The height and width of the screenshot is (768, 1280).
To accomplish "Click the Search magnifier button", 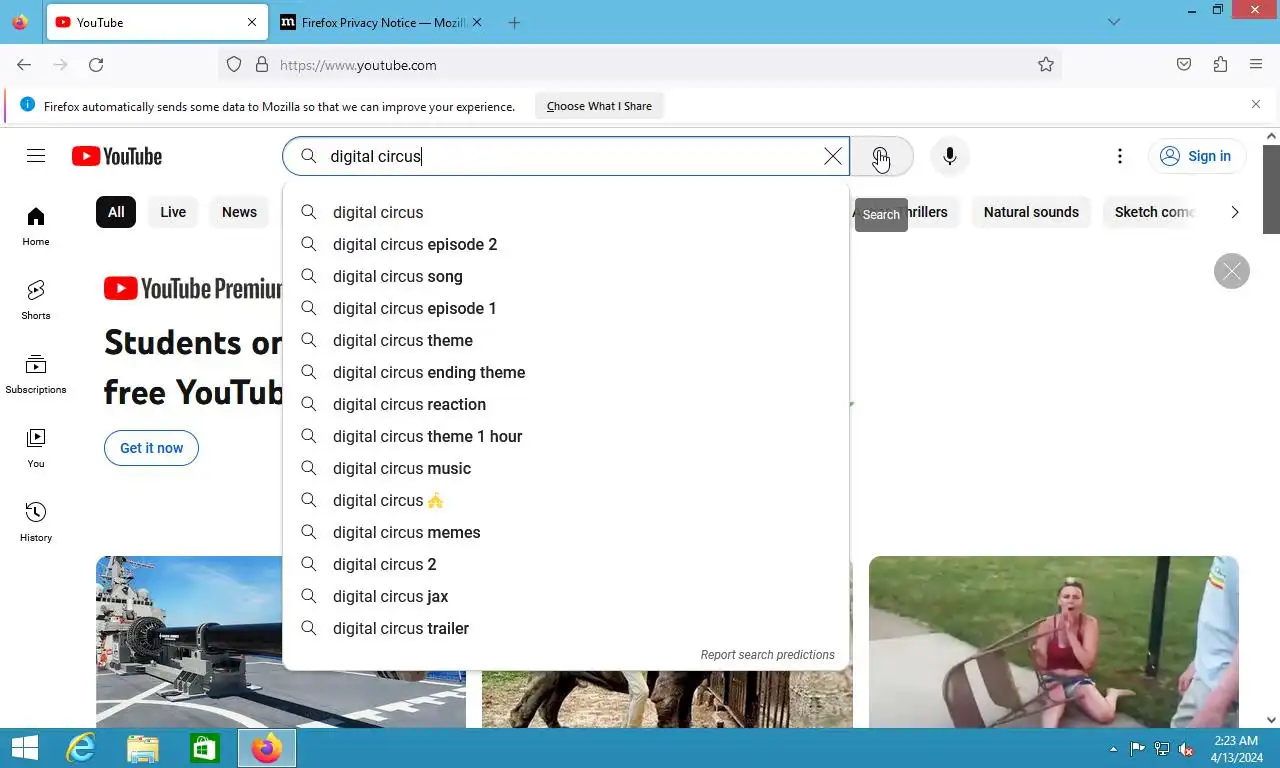I will 881,156.
